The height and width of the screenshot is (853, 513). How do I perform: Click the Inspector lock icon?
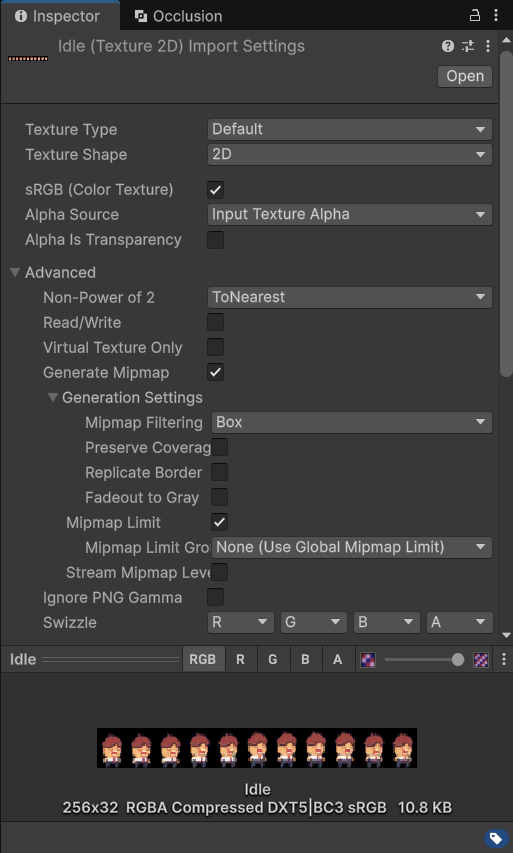[474, 16]
